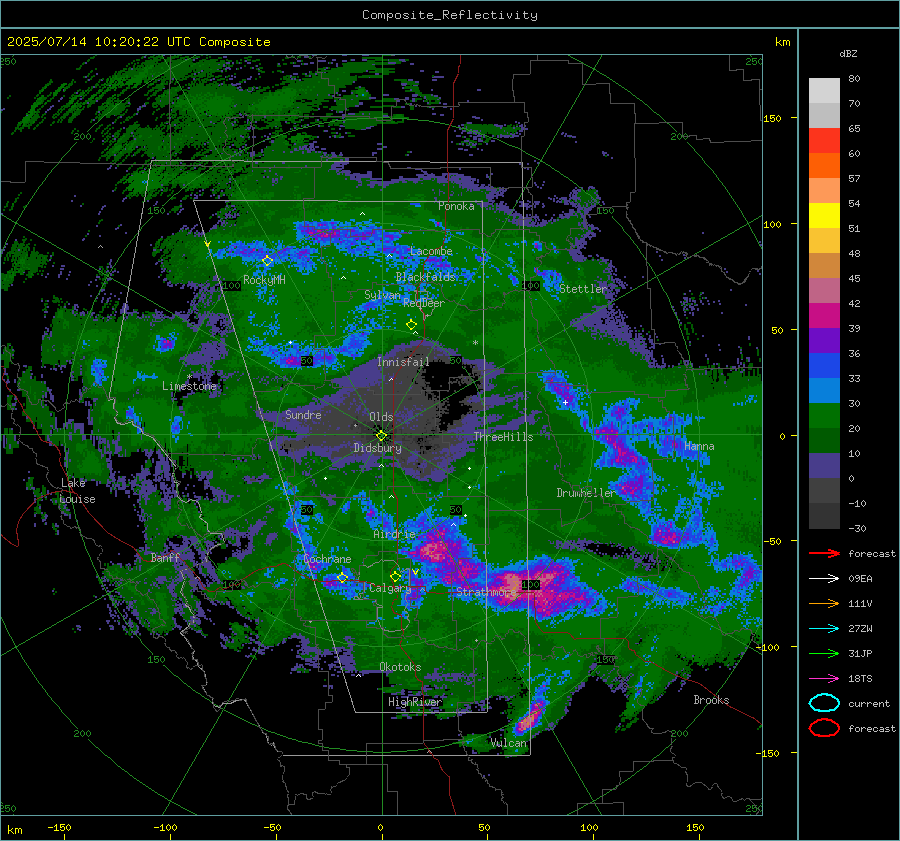Viewport: 900px width, 841px height.
Task: Click the Brooks label
Action: (711, 700)
